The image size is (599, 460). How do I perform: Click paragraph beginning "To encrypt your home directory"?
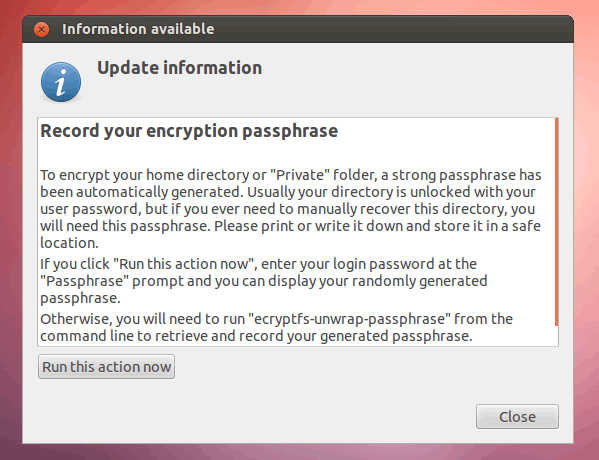coord(291,209)
